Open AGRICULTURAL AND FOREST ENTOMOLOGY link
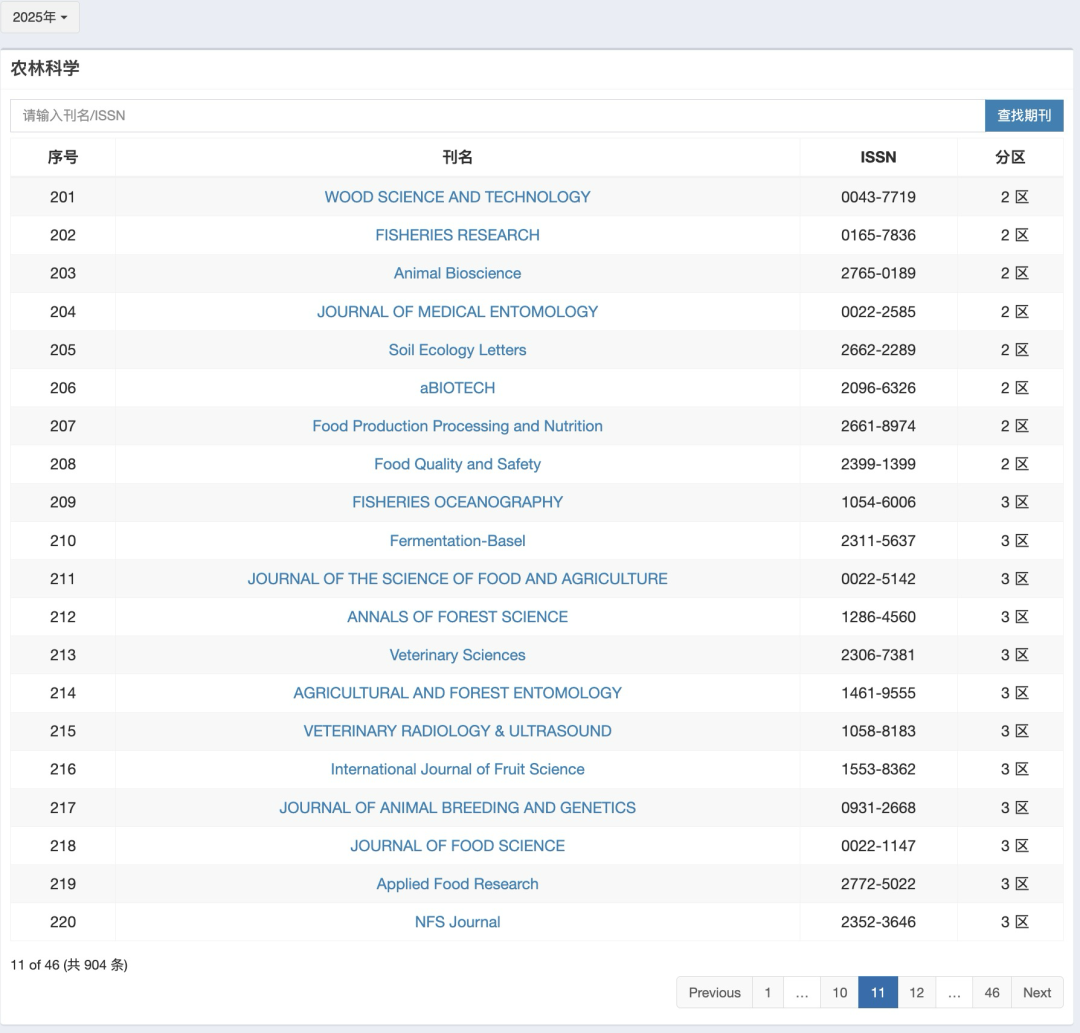The height and width of the screenshot is (1033, 1080). pyautogui.click(x=457, y=693)
